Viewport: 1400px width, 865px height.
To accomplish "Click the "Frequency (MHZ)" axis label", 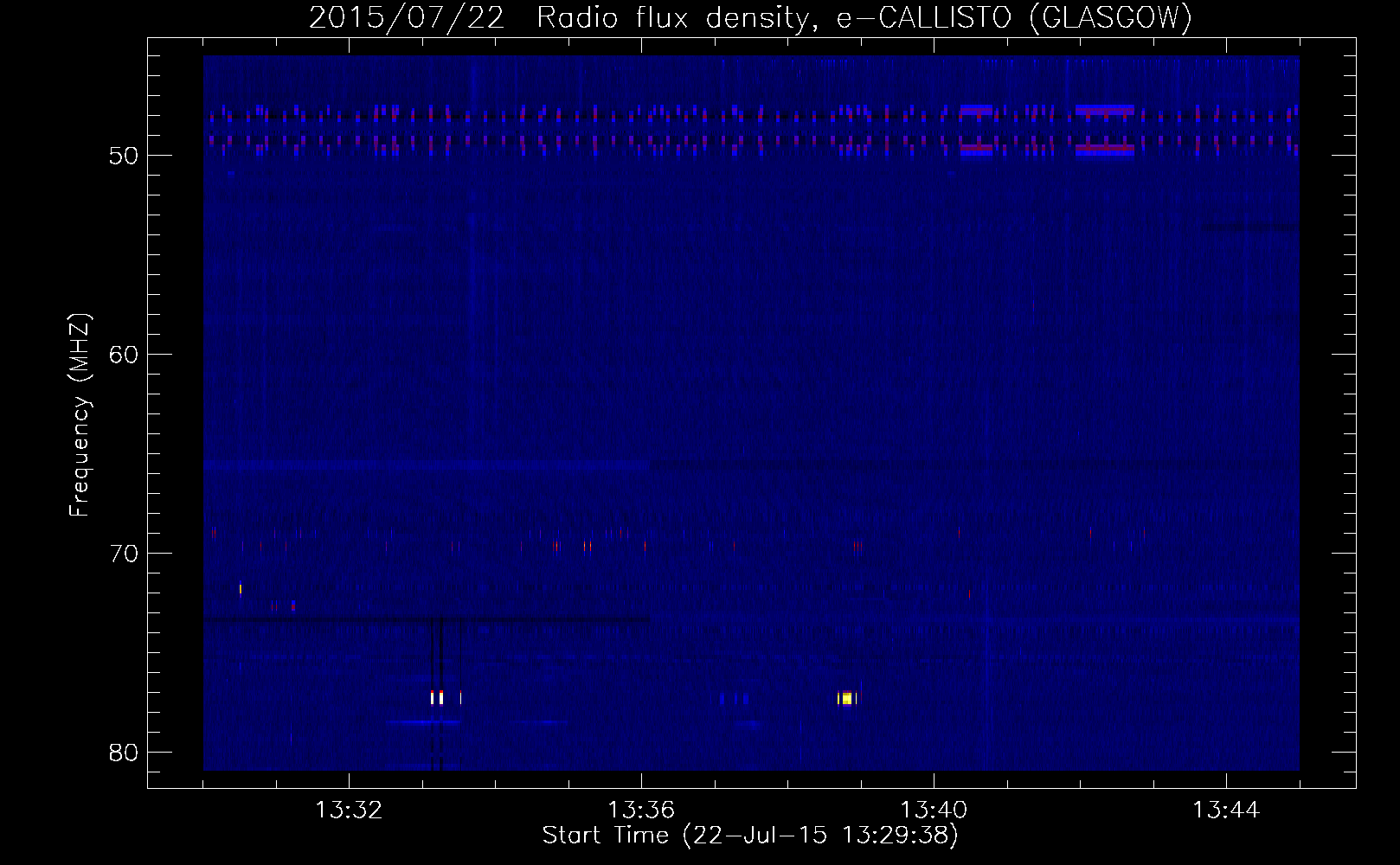I will [x=80, y=415].
